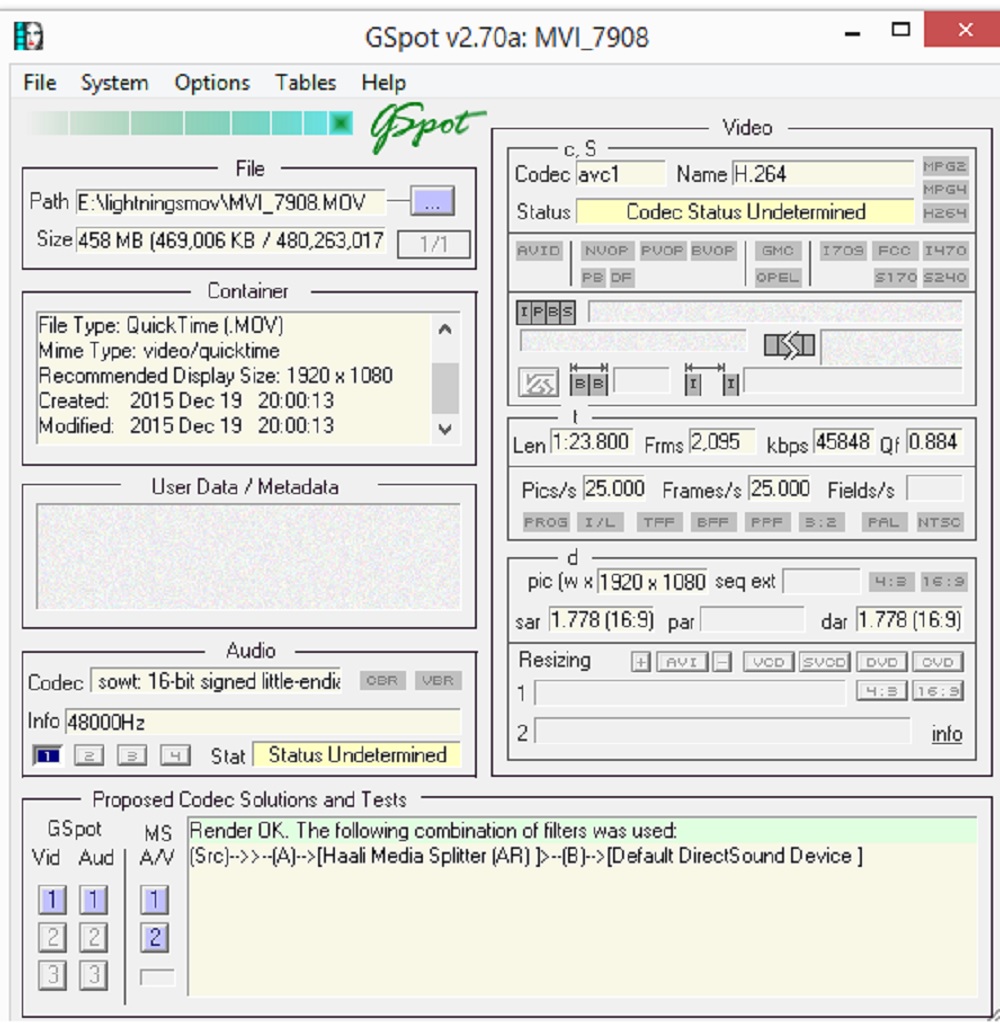Screen dimensions: 1000x1023
Task: Toggle the VBR audio indicator
Action: pyautogui.click(x=438, y=680)
